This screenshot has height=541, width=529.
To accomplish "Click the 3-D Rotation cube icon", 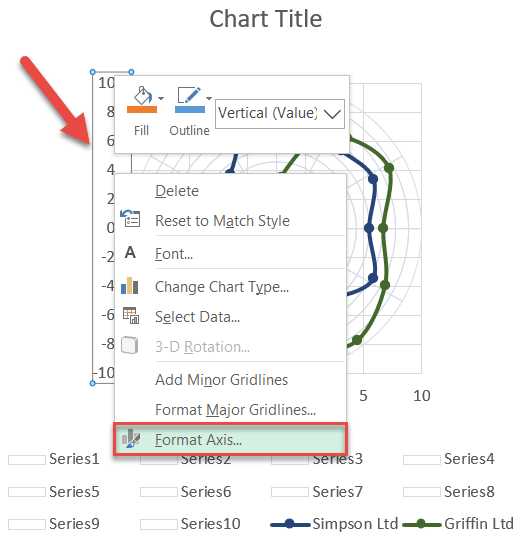I will (x=130, y=345).
